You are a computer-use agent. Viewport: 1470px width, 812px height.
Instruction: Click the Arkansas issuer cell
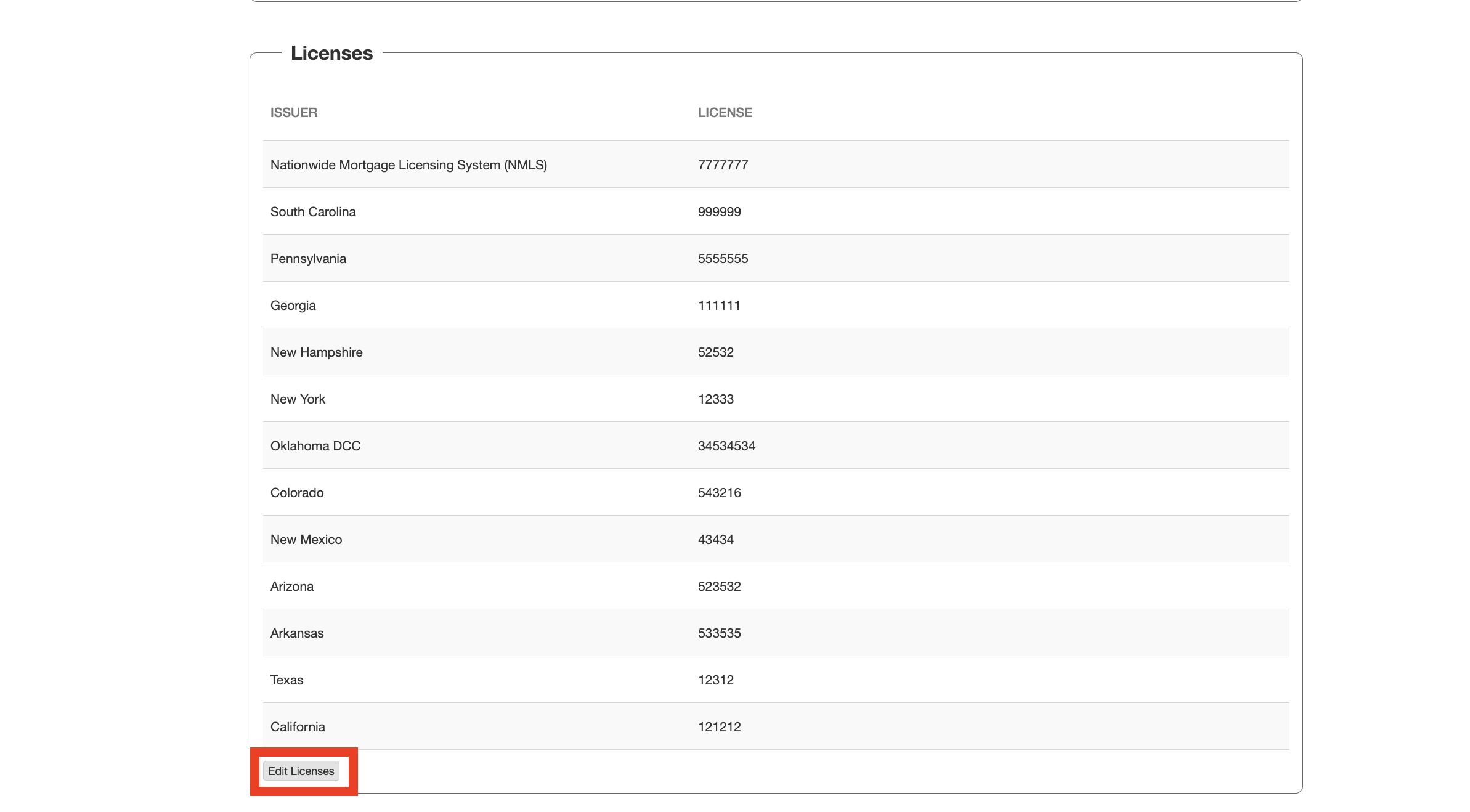click(296, 633)
